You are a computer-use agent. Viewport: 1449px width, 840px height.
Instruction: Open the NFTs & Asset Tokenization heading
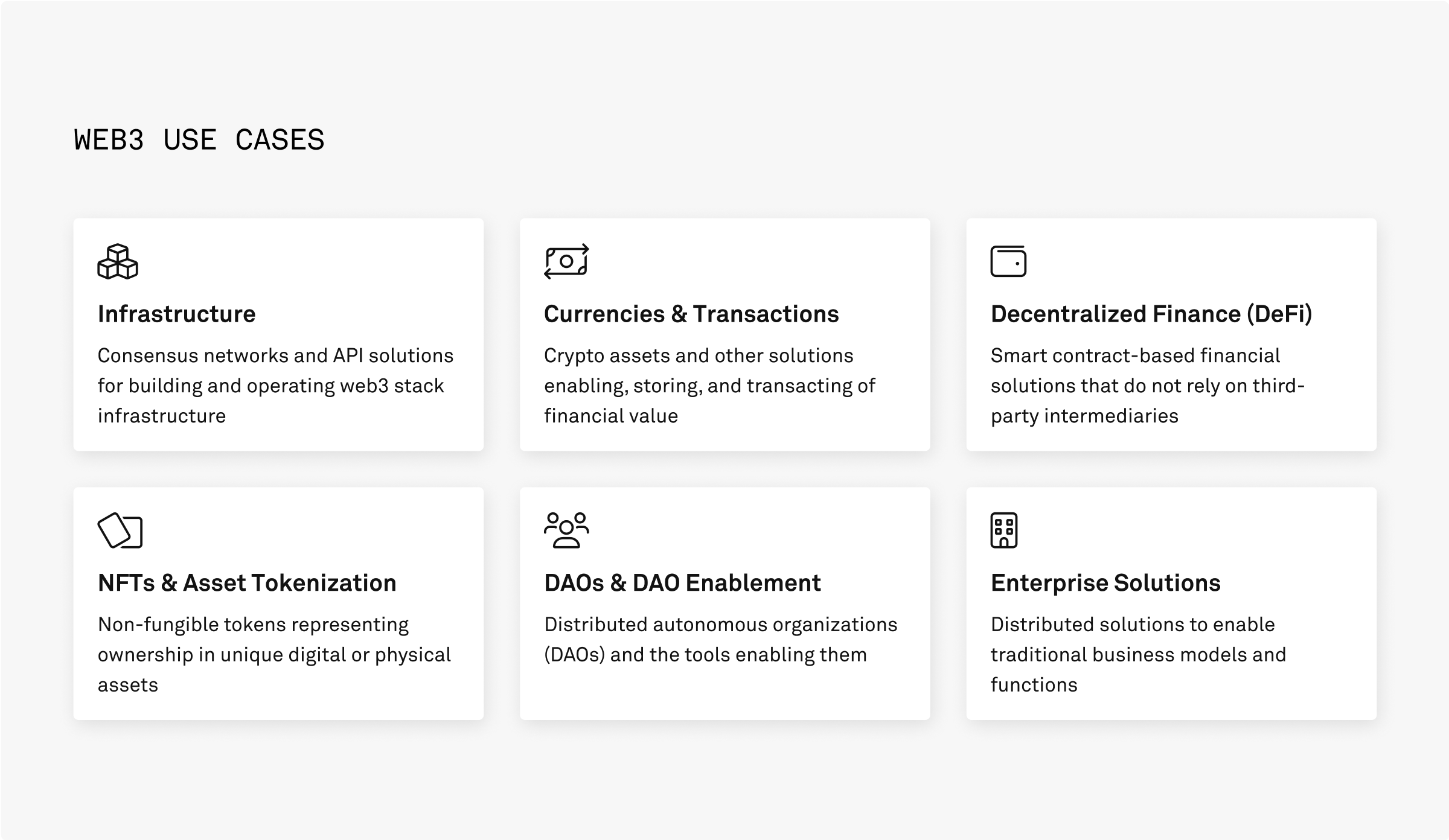click(x=247, y=583)
